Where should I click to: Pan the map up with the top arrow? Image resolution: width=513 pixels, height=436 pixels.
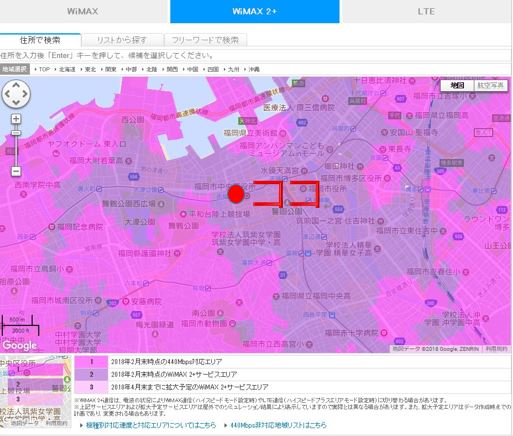[16, 85]
